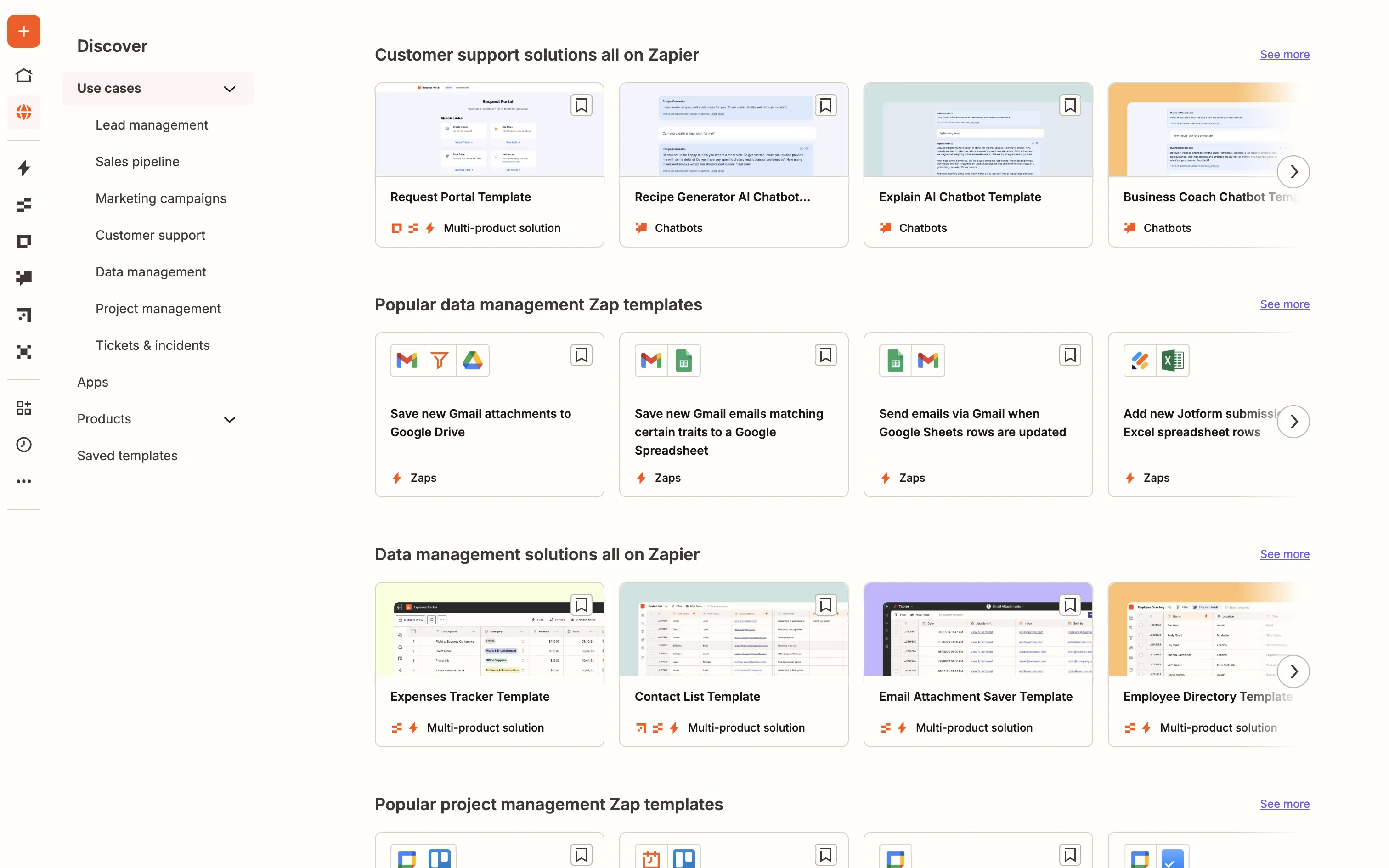
Task: Open the Home icon in sidebar
Action: tap(23, 75)
